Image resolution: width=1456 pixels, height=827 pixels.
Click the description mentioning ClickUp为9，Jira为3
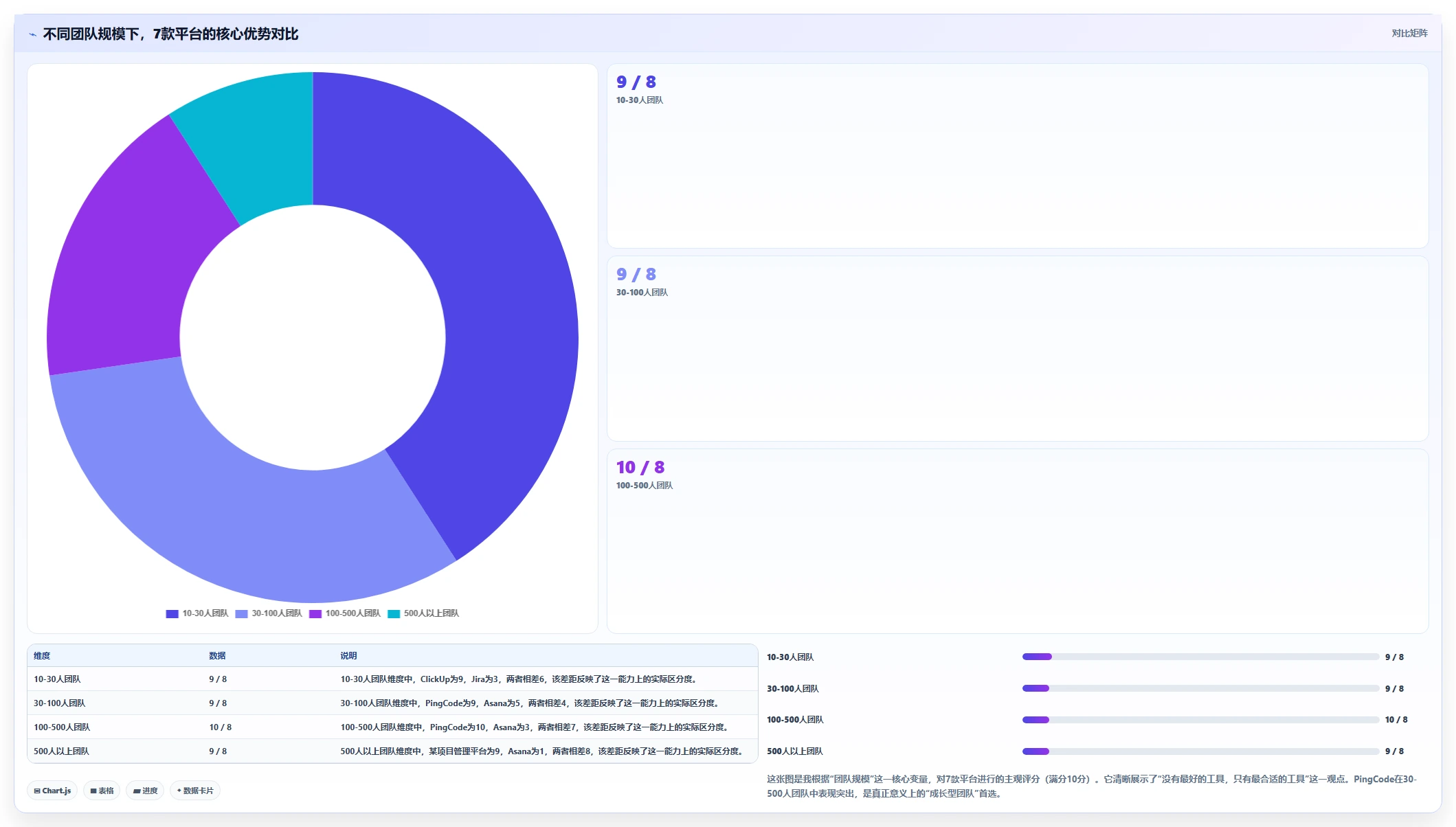pyautogui.click(x=520, y=679)
